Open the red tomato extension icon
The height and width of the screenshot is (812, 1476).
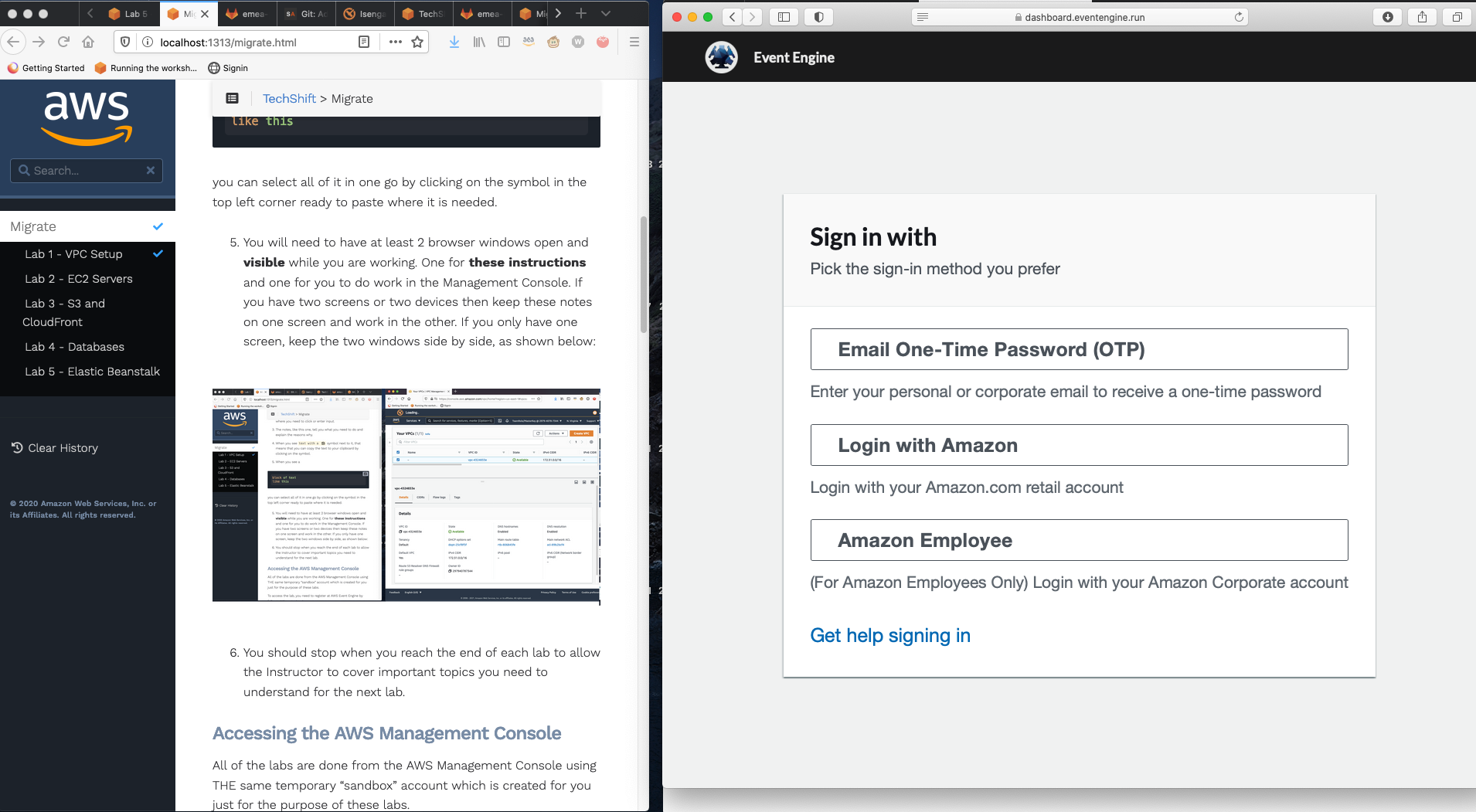point(603,42)
